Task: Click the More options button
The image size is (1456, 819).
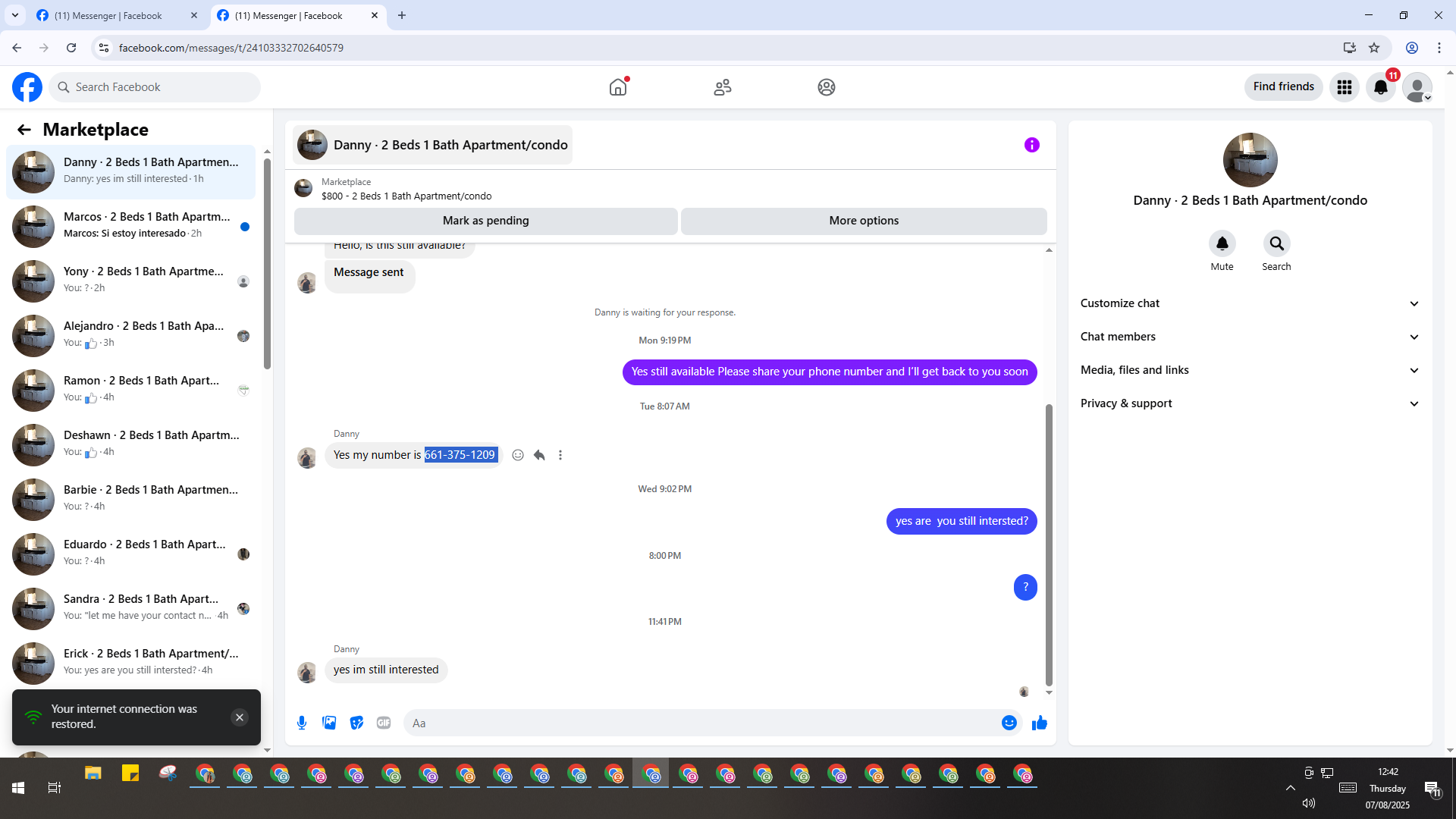Action: click(x=863, y=221)
